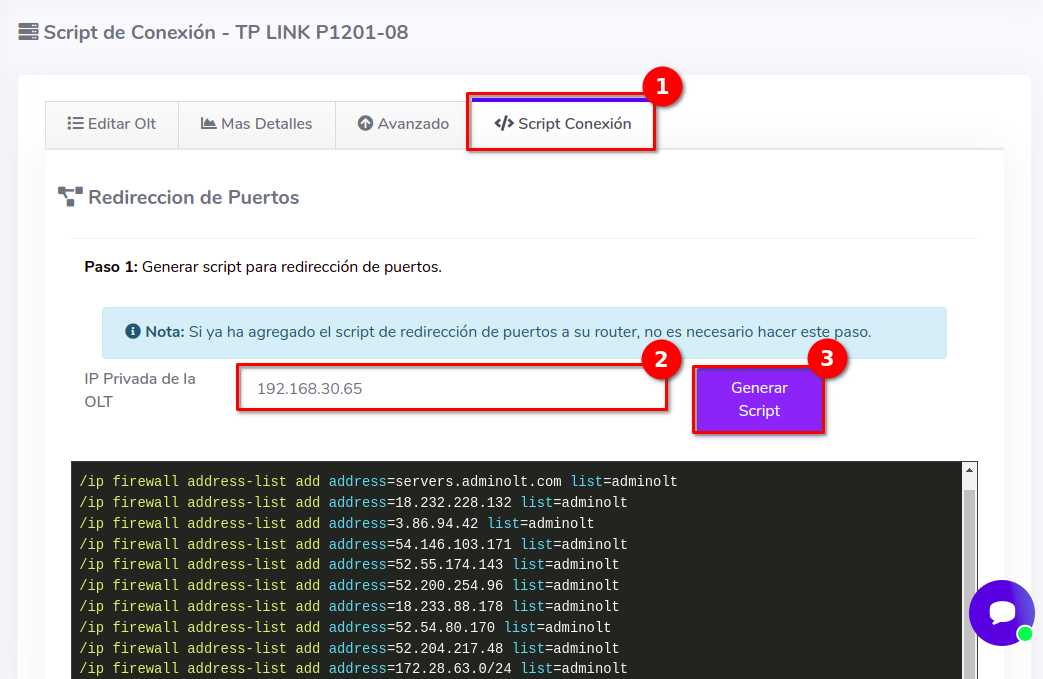Click the red step badge numbered 1
This screenshot has height=679, width=1043.
click(661, 87)
